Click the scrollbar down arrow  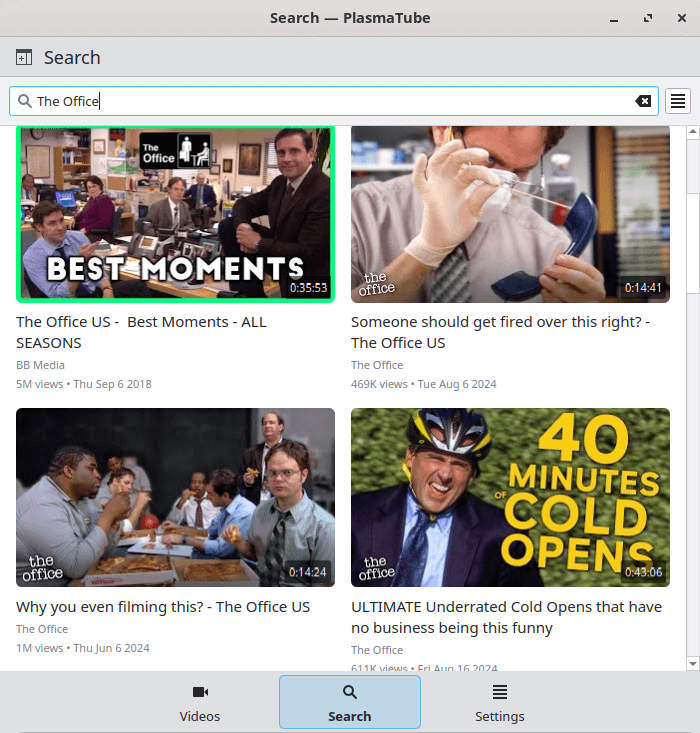[x=693, y=664]
